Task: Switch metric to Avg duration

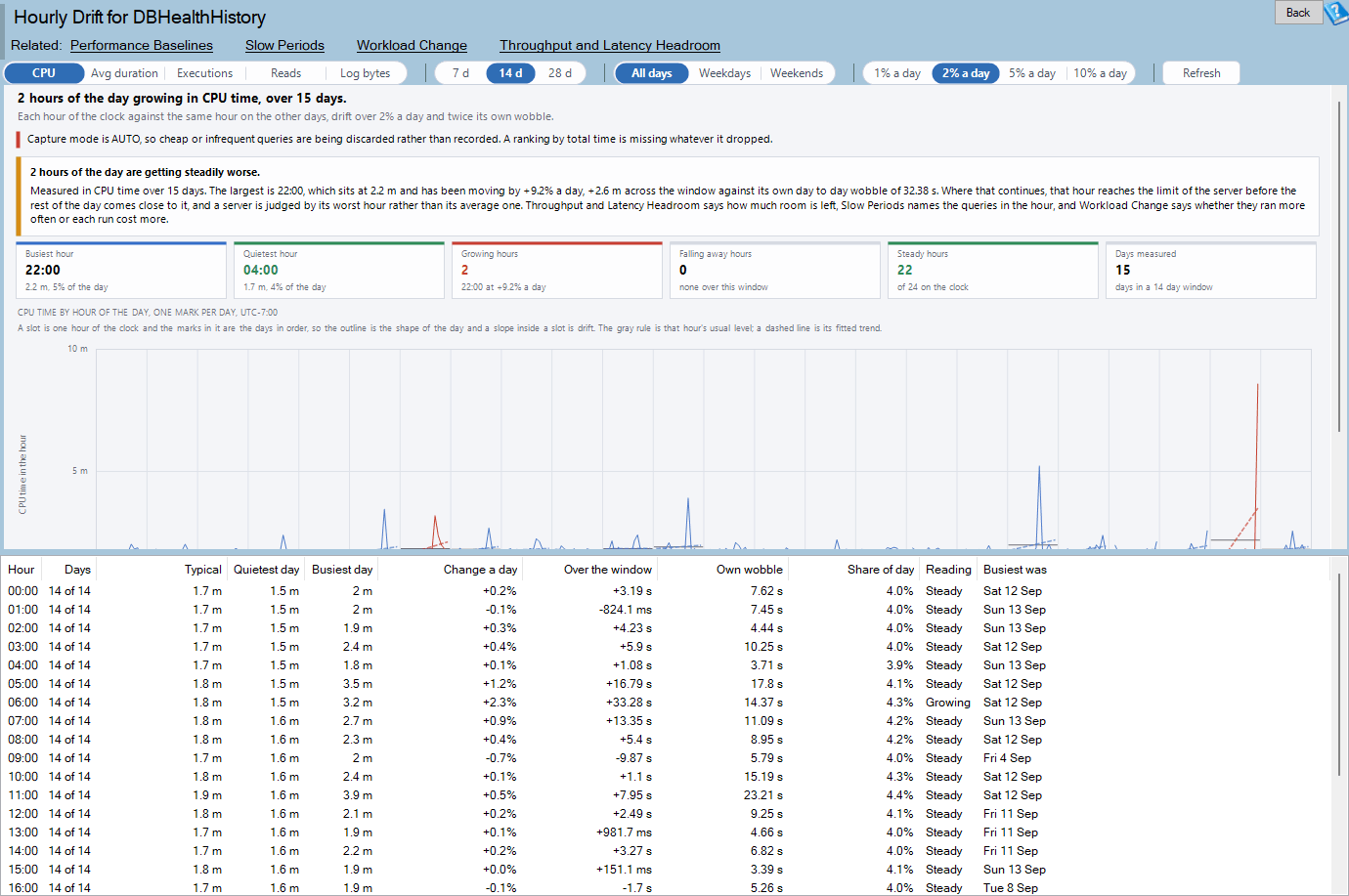Action: (124, 73)
